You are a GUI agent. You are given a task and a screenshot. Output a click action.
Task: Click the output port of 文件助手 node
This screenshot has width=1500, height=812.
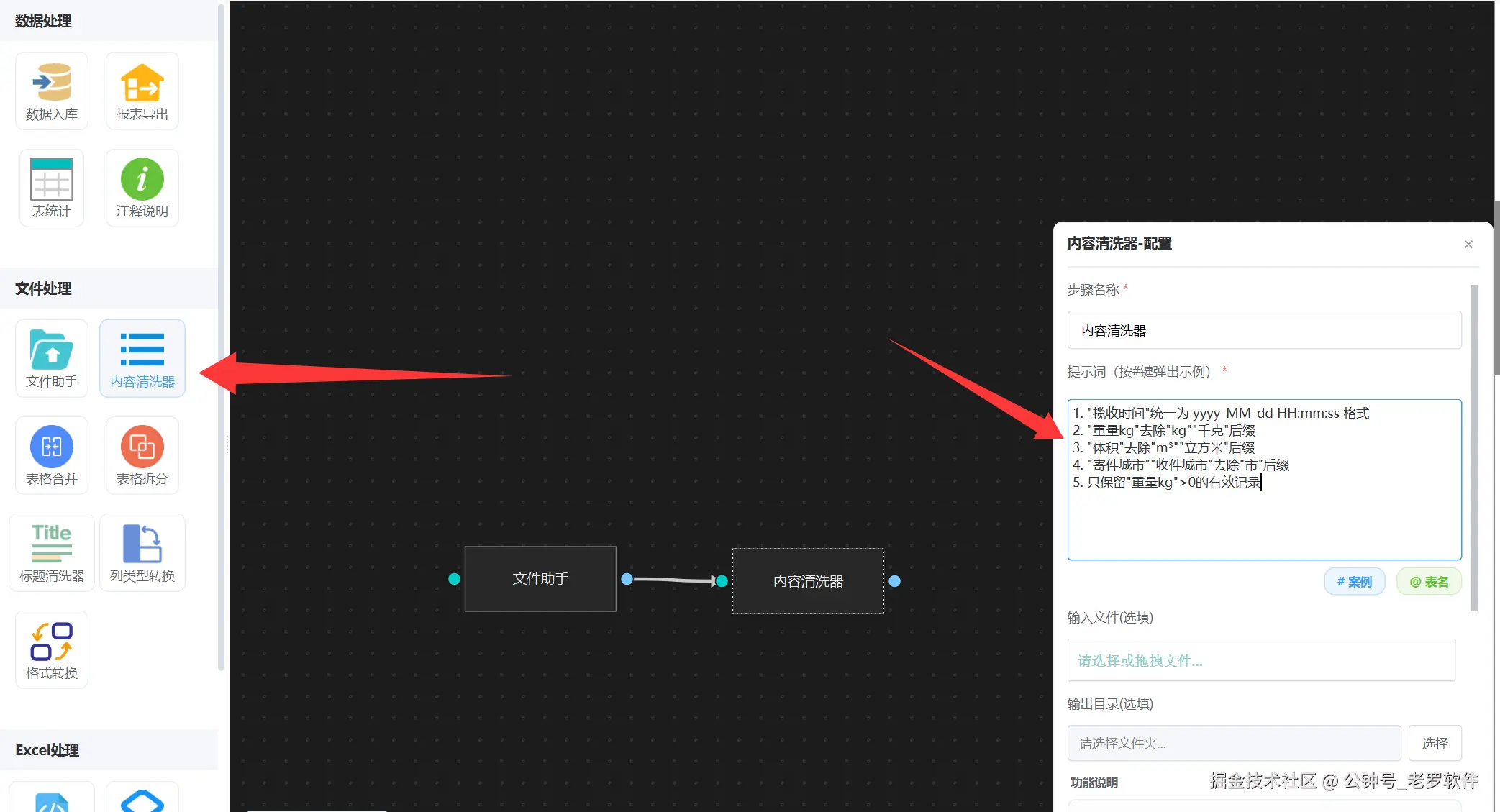tap(627, 579)
